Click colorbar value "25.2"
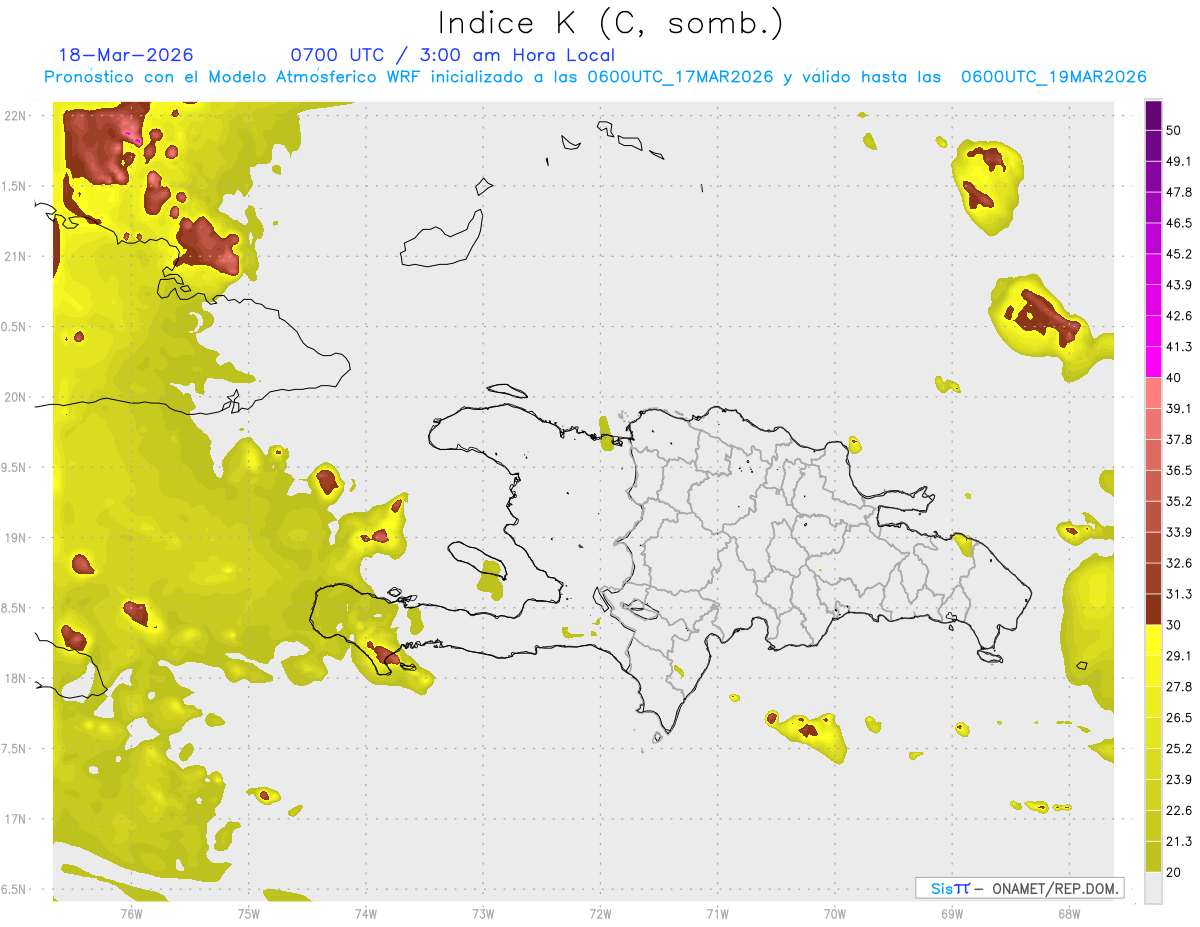This screenshot has height=927, width=1200. tap(1179, 749)
